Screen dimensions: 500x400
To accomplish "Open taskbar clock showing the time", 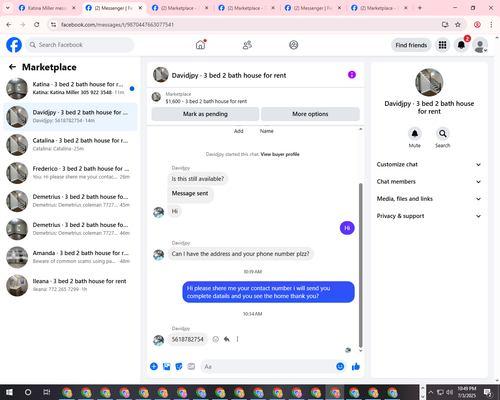I will (467, 392).
